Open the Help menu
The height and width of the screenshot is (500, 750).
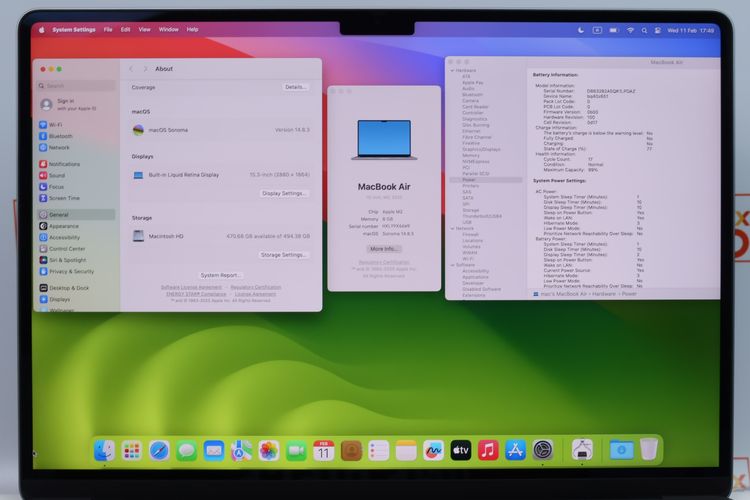192,30
